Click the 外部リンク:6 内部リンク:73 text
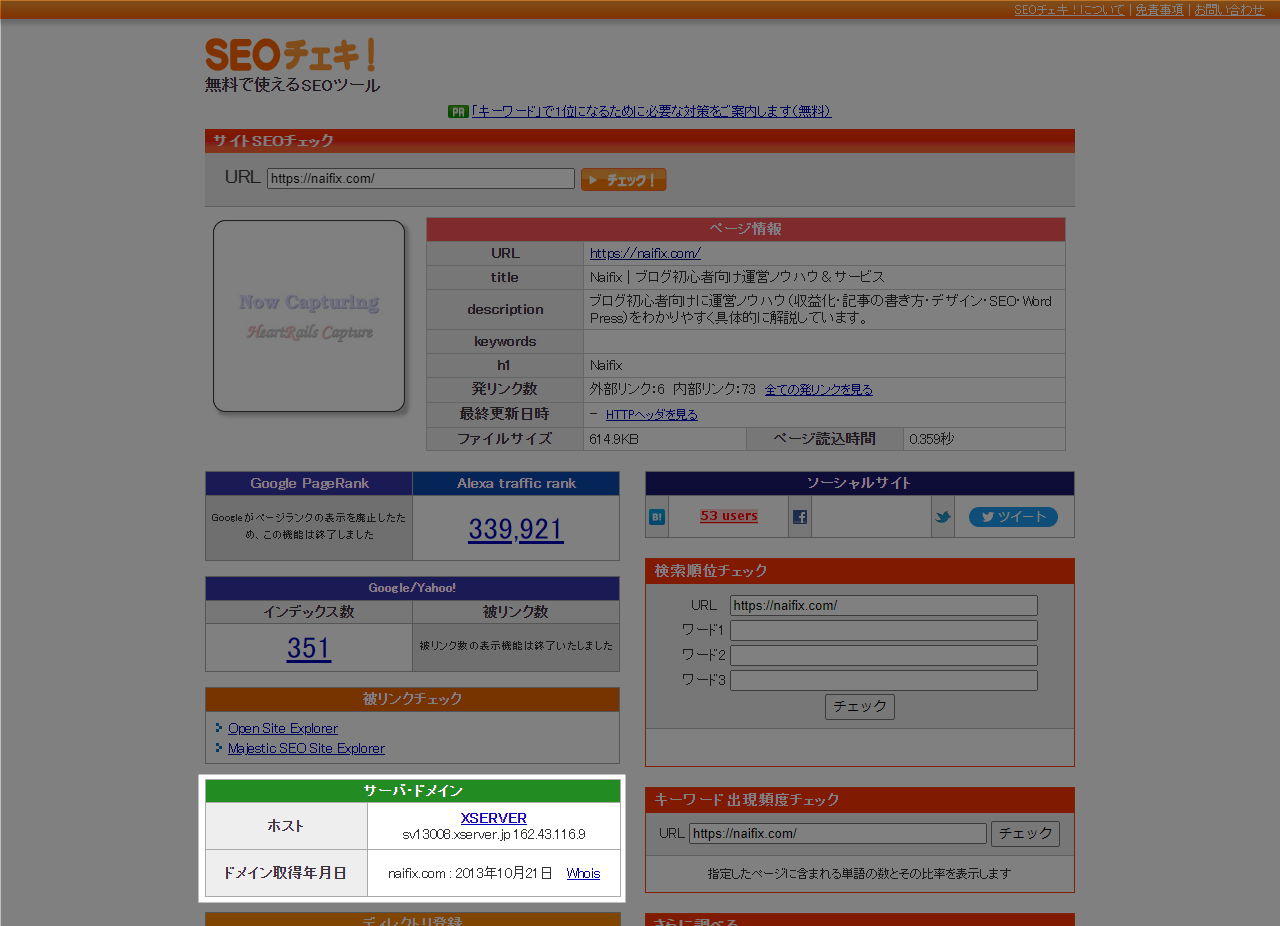1280x926 pixels. (673, 390)
